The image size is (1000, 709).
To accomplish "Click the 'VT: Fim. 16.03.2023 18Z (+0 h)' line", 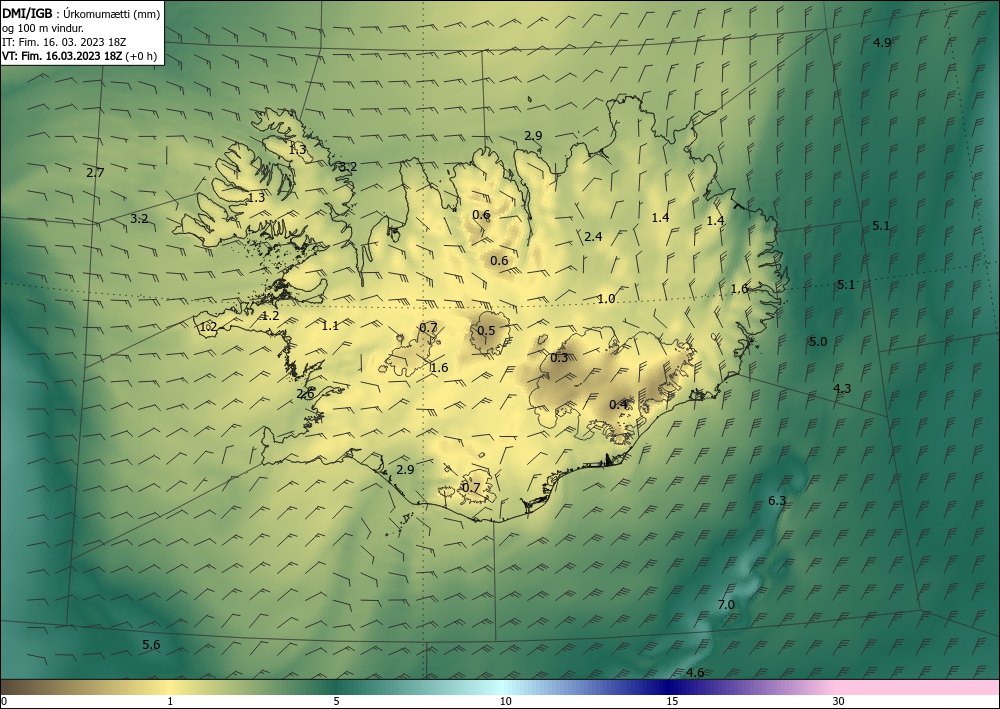I will [x=79, y=56].
